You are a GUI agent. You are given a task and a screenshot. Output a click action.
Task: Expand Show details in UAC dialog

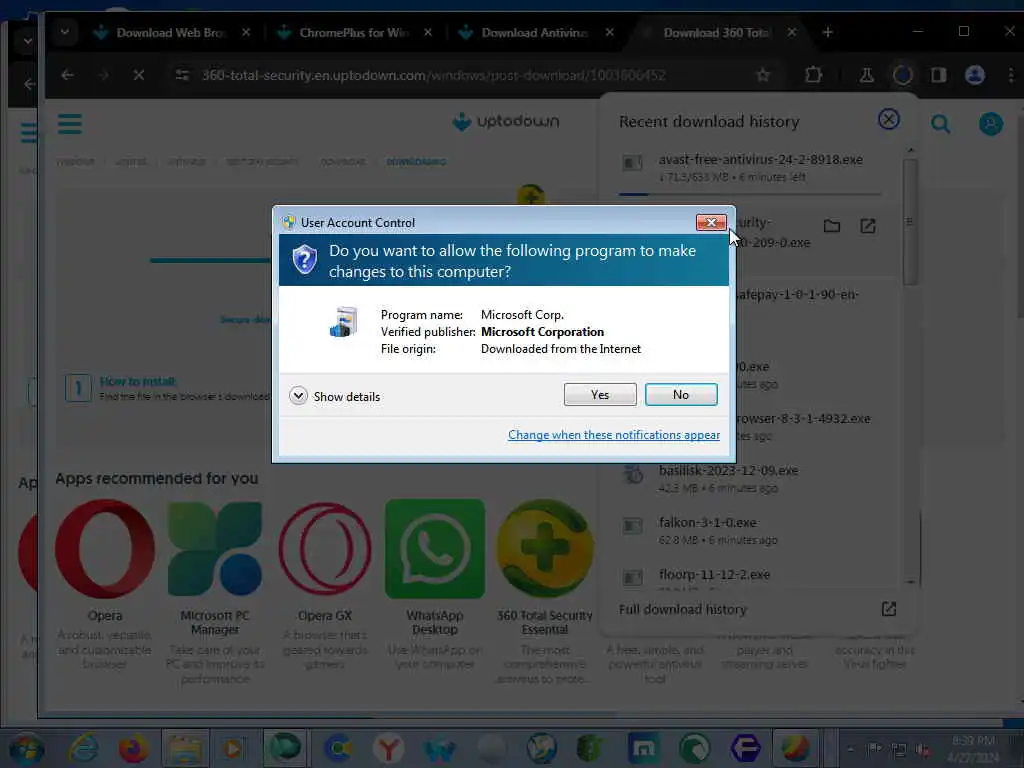pyautogui.click(x=334, y=396)
